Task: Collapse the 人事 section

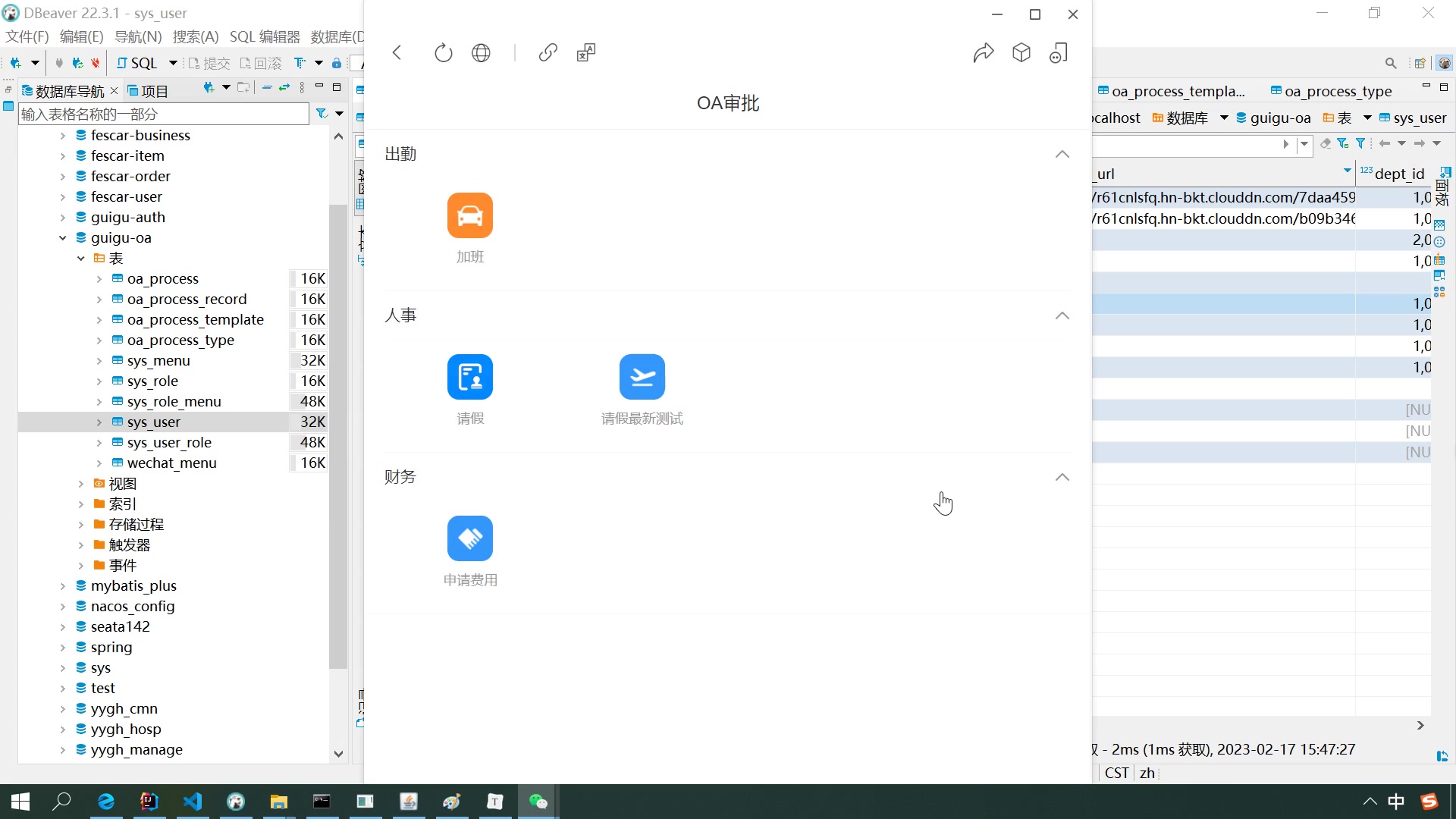Action: tap(1062, 315)
